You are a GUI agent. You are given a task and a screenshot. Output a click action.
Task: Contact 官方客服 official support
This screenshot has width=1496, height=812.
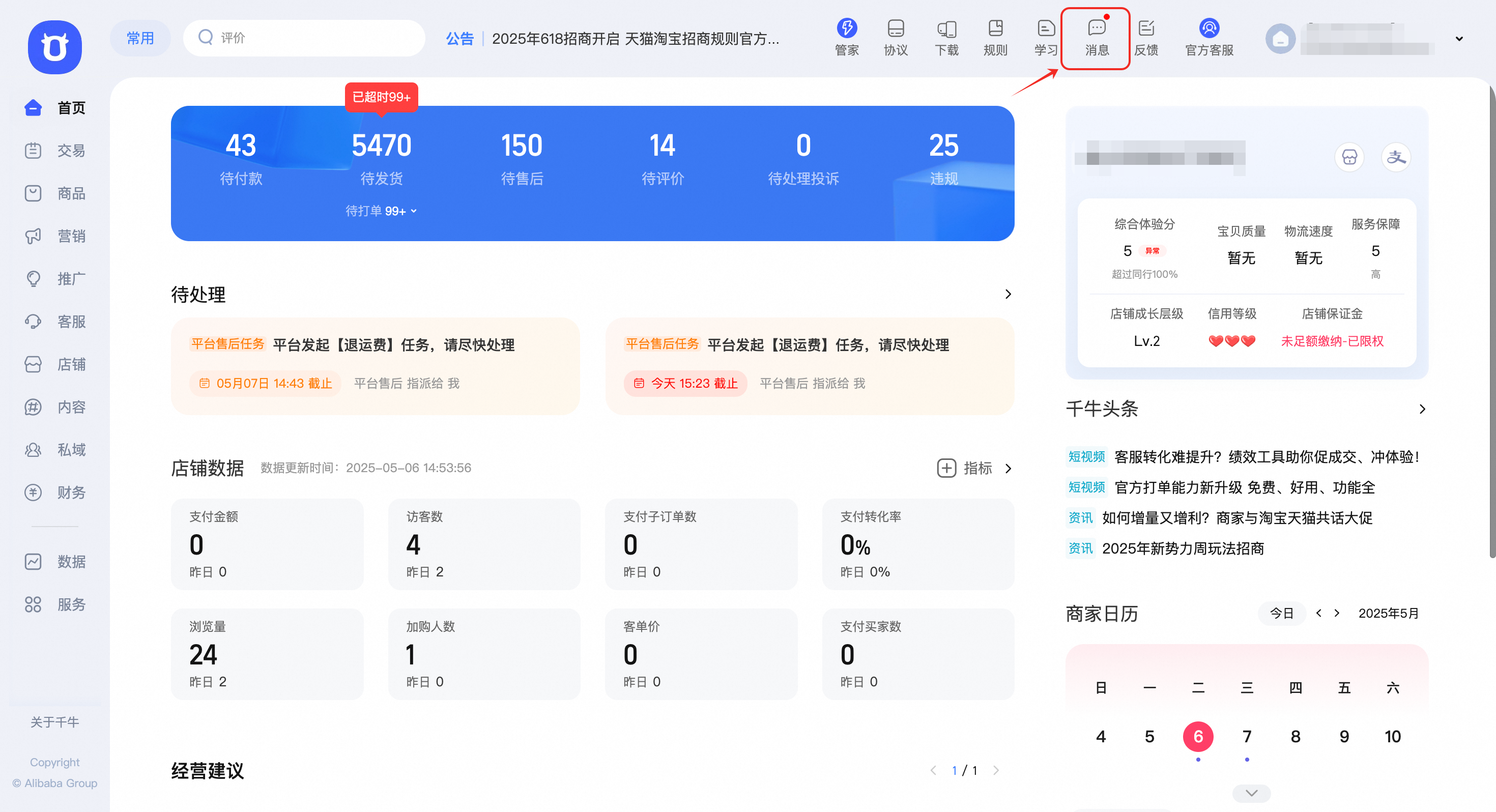(1209, 37)
